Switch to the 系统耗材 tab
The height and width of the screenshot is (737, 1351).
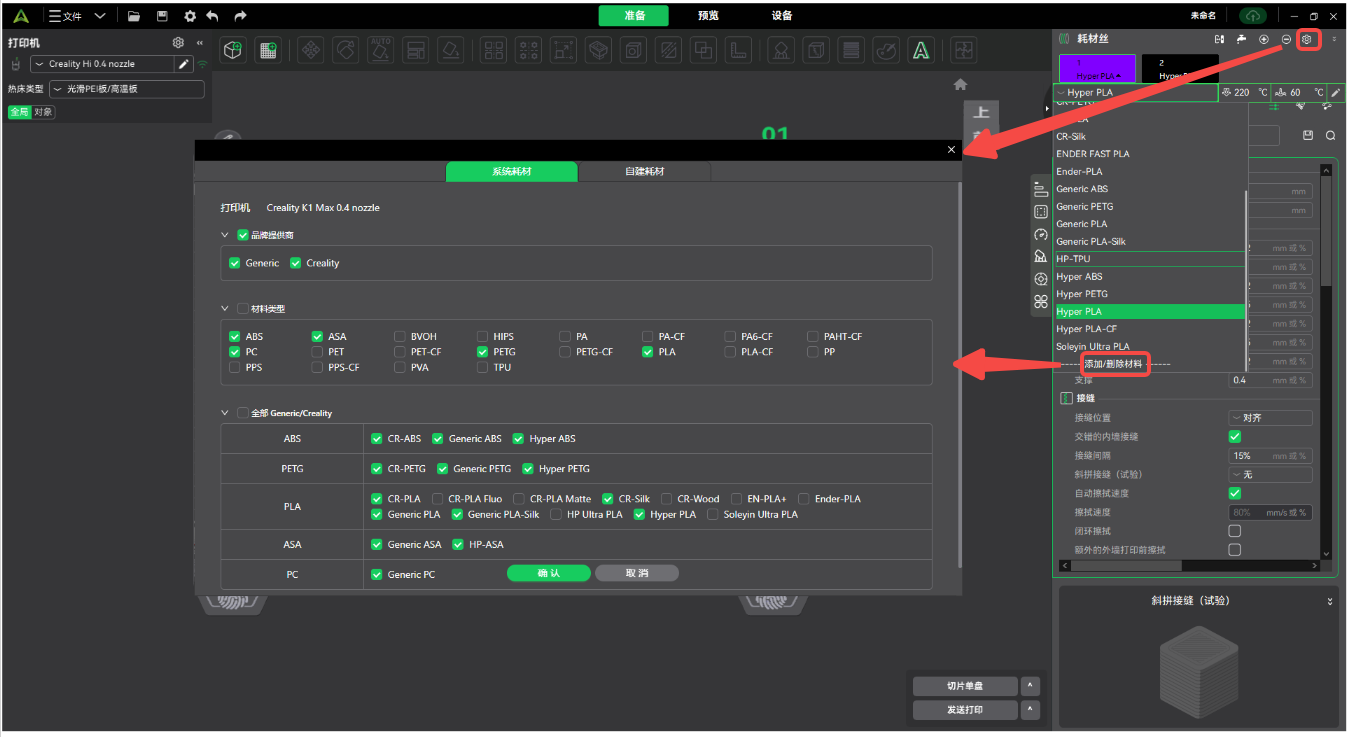click(x=511, y=171)
